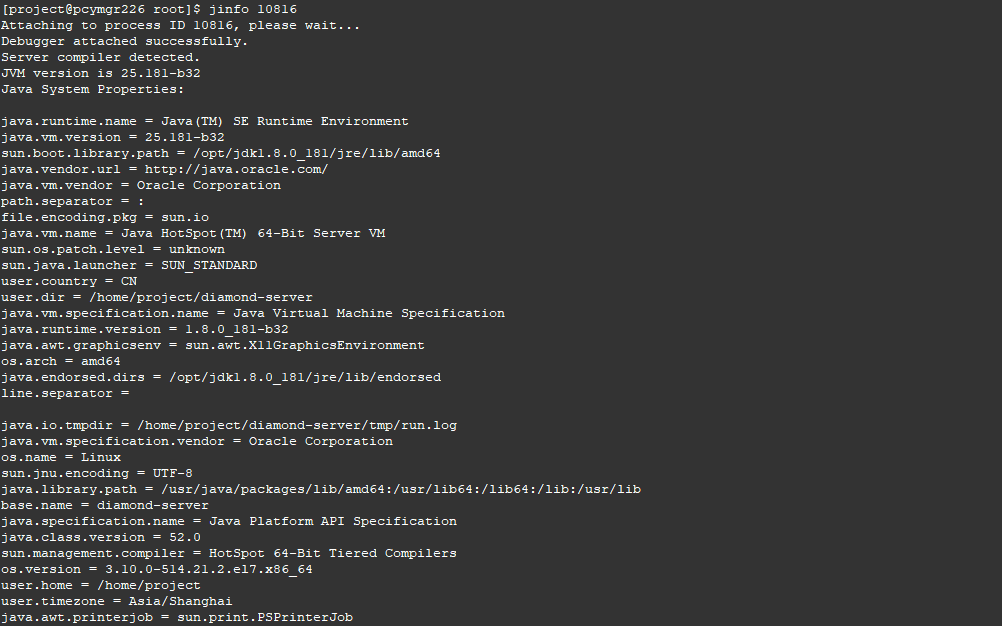This screenshot has height=626, width=1002.
Task: Click the sun.java.launcher SUN_STANDARD line
Action: (x=129, y=265)
